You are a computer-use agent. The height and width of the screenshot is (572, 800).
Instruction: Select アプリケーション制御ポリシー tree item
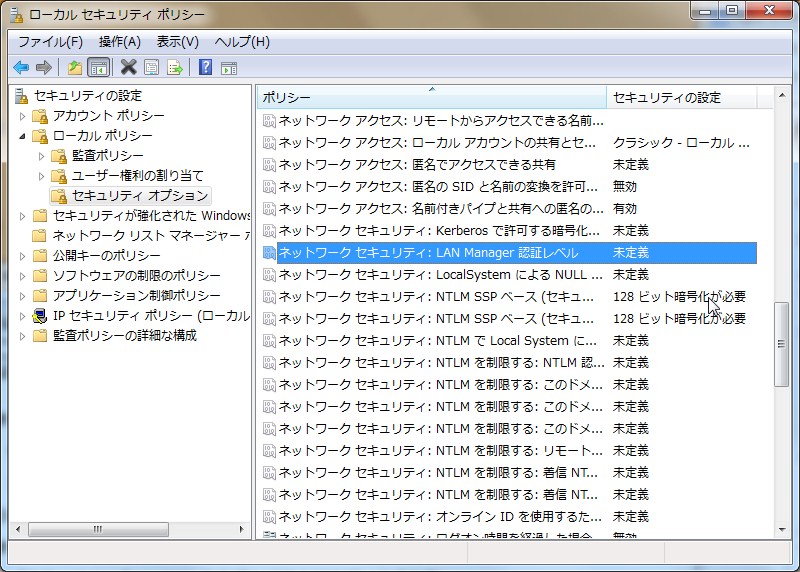tap(137, 296)
